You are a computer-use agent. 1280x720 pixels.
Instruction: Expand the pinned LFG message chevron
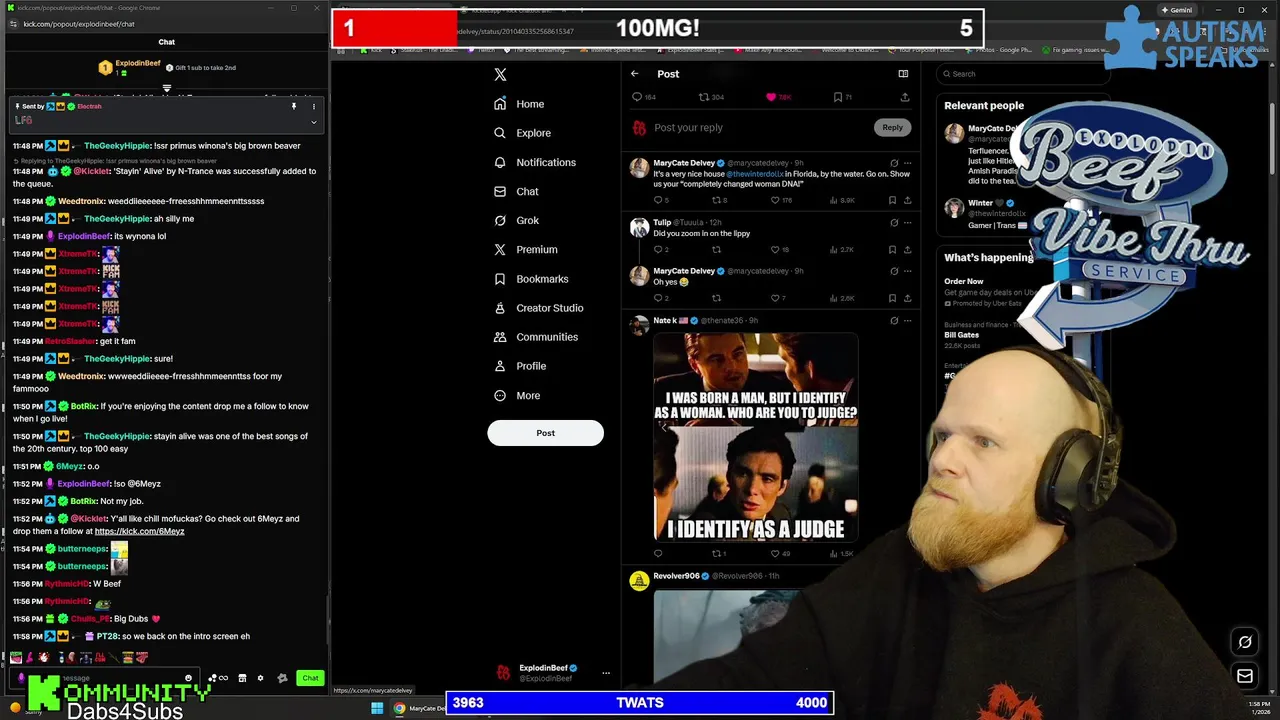[313, 122]
